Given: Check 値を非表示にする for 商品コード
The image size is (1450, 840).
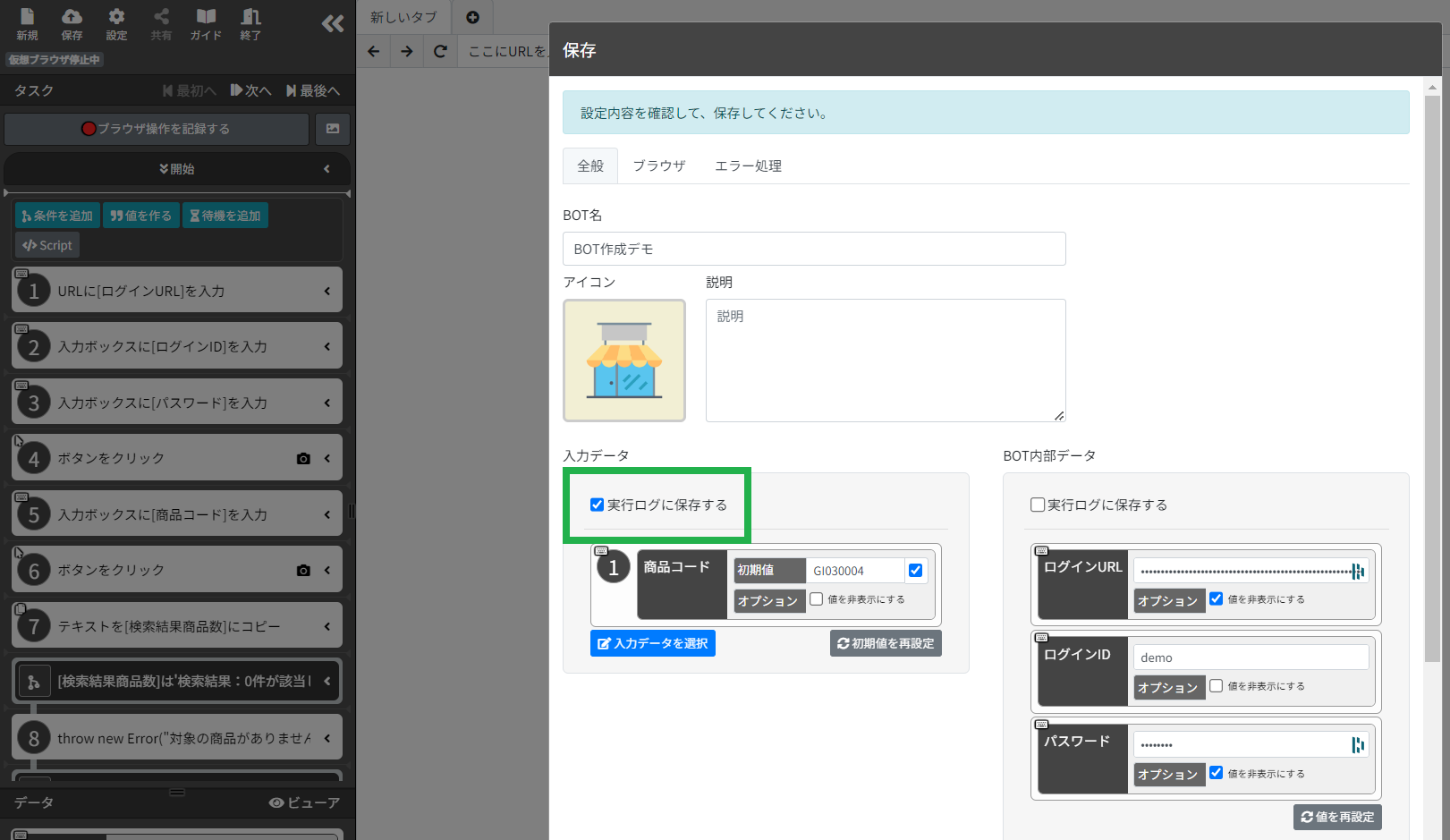Looking at the screenshot, I should point(817,599).
